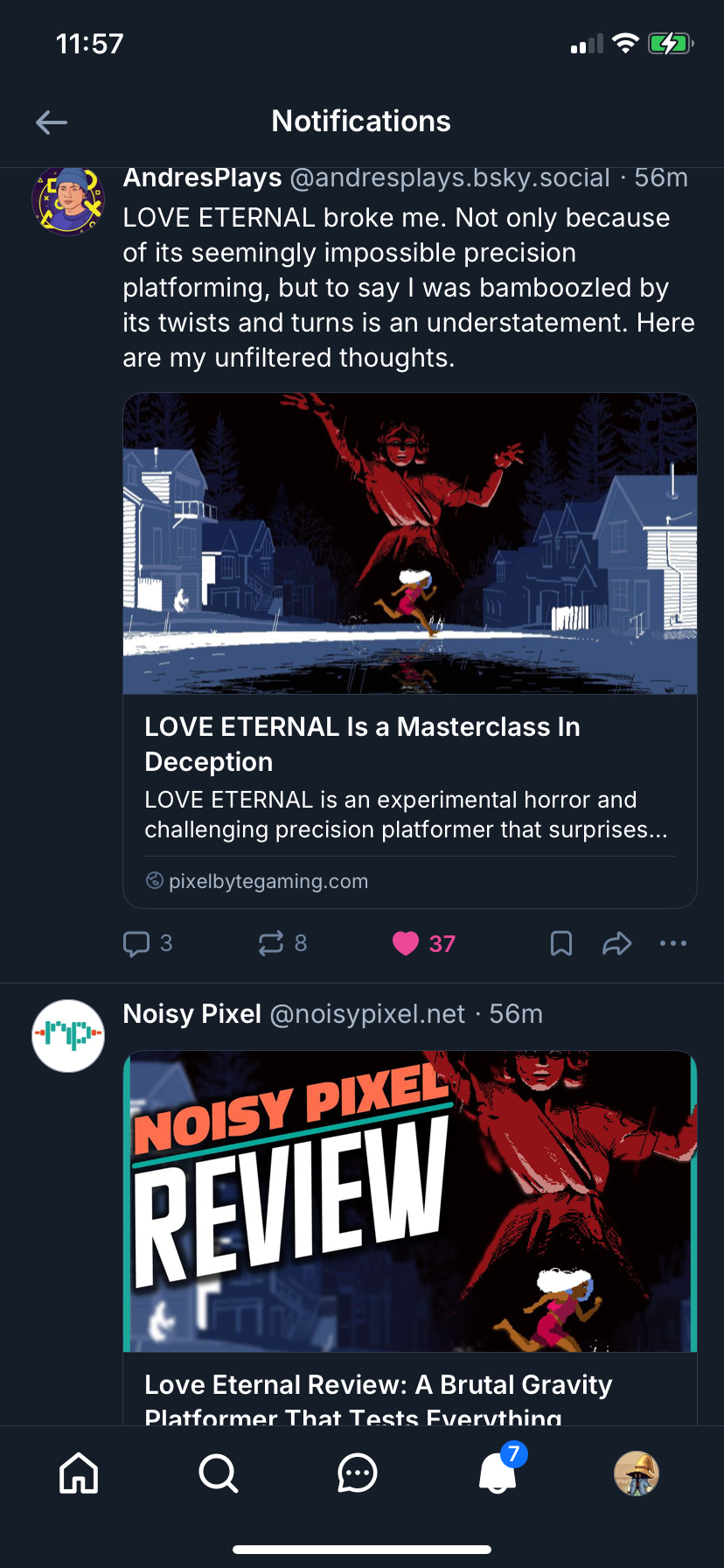The width and height of the screenshot is (724, 1568).
Task: Share the AndresPlays post
Action: (617, 943)
